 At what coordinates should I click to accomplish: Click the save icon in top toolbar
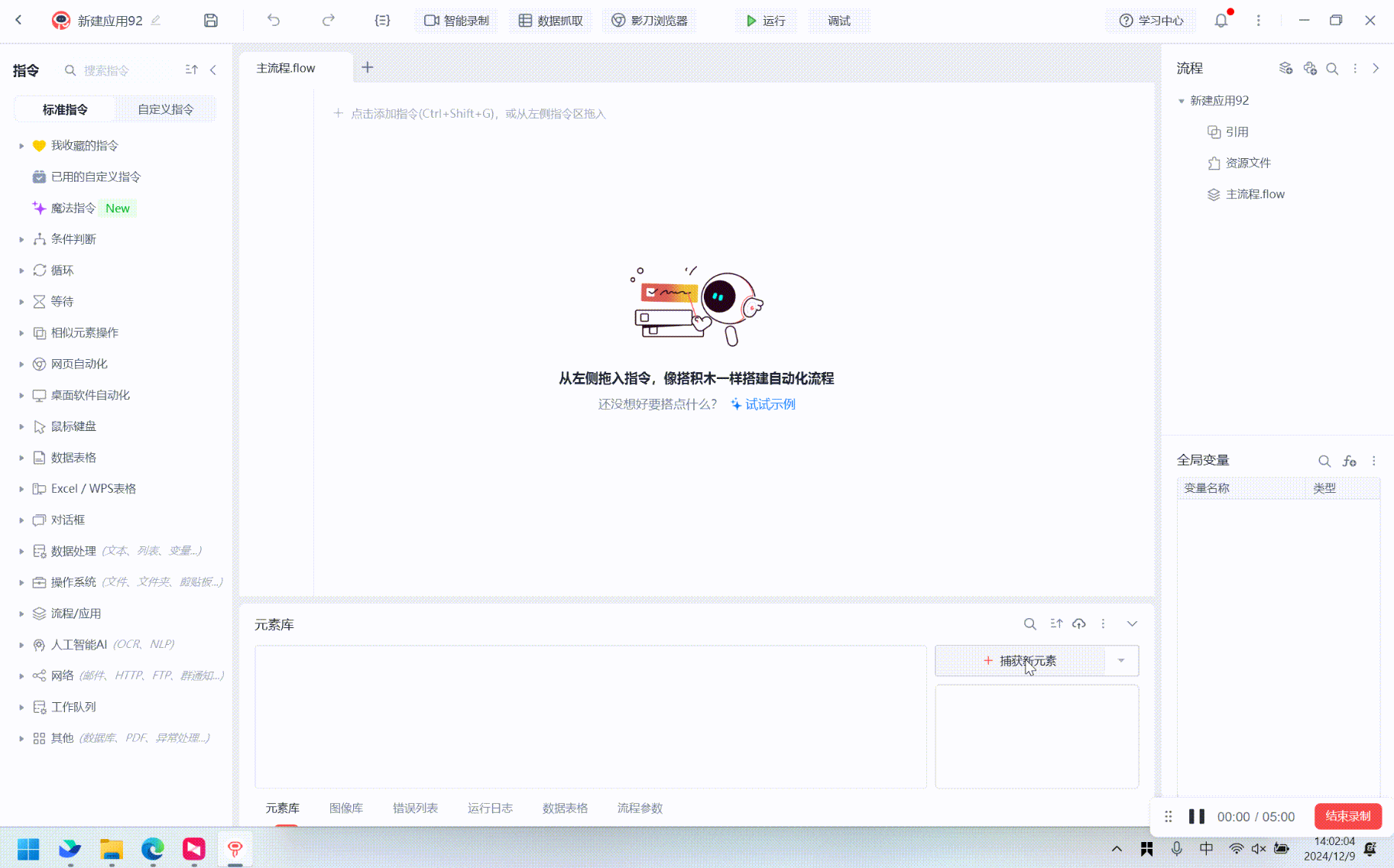[x=211, y=21]
